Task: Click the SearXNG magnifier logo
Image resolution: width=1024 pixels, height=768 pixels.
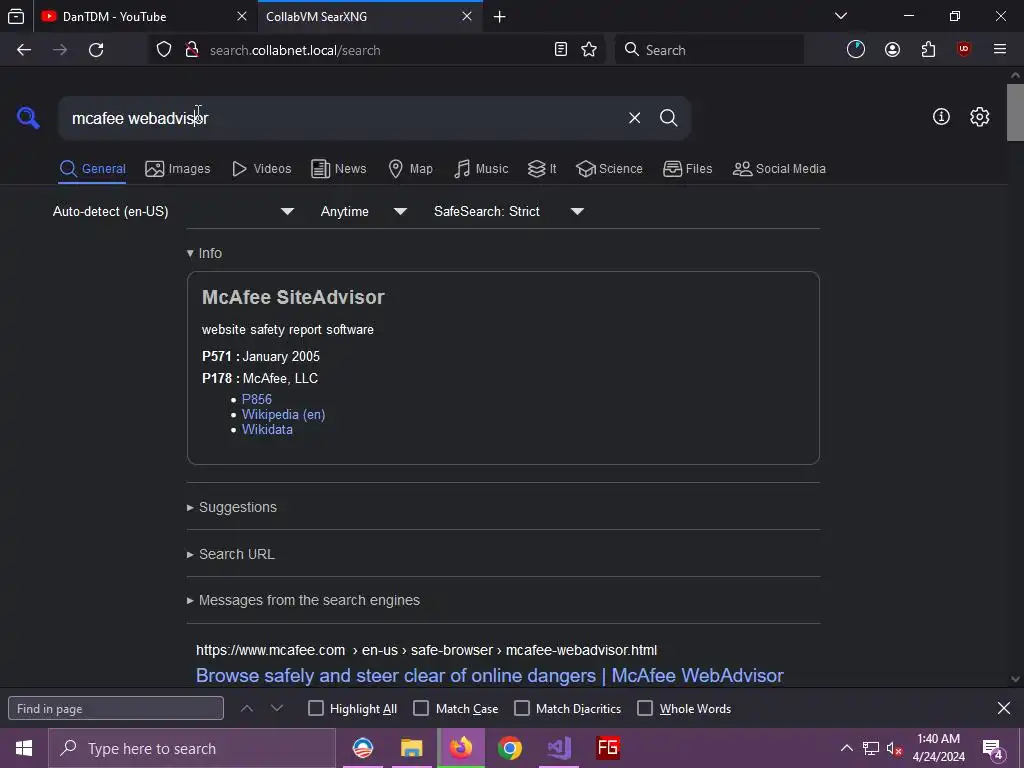Action: (x=28, y=118)
